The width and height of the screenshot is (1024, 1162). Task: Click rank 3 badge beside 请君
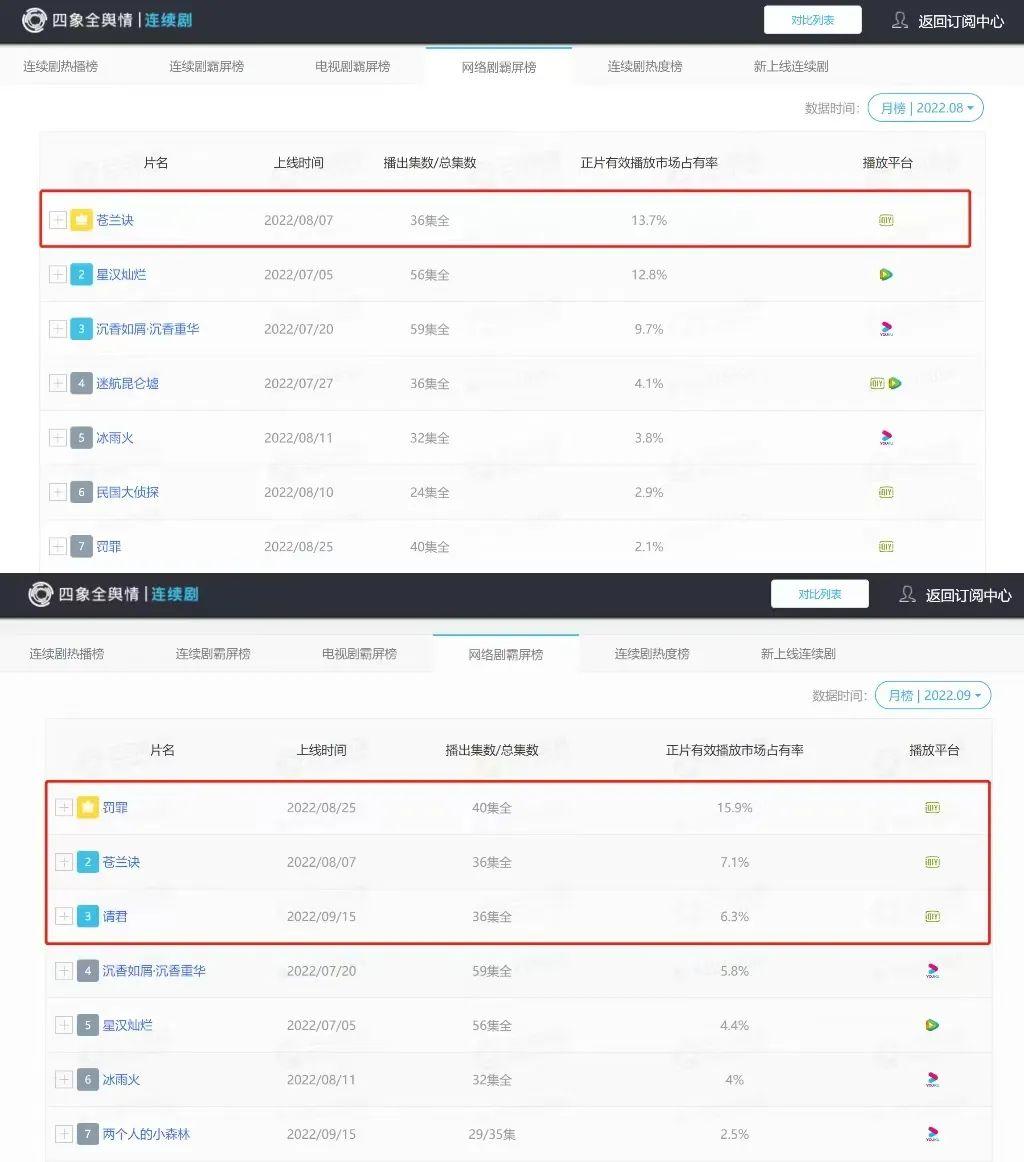pyautogui.click(x=87, y=916)
